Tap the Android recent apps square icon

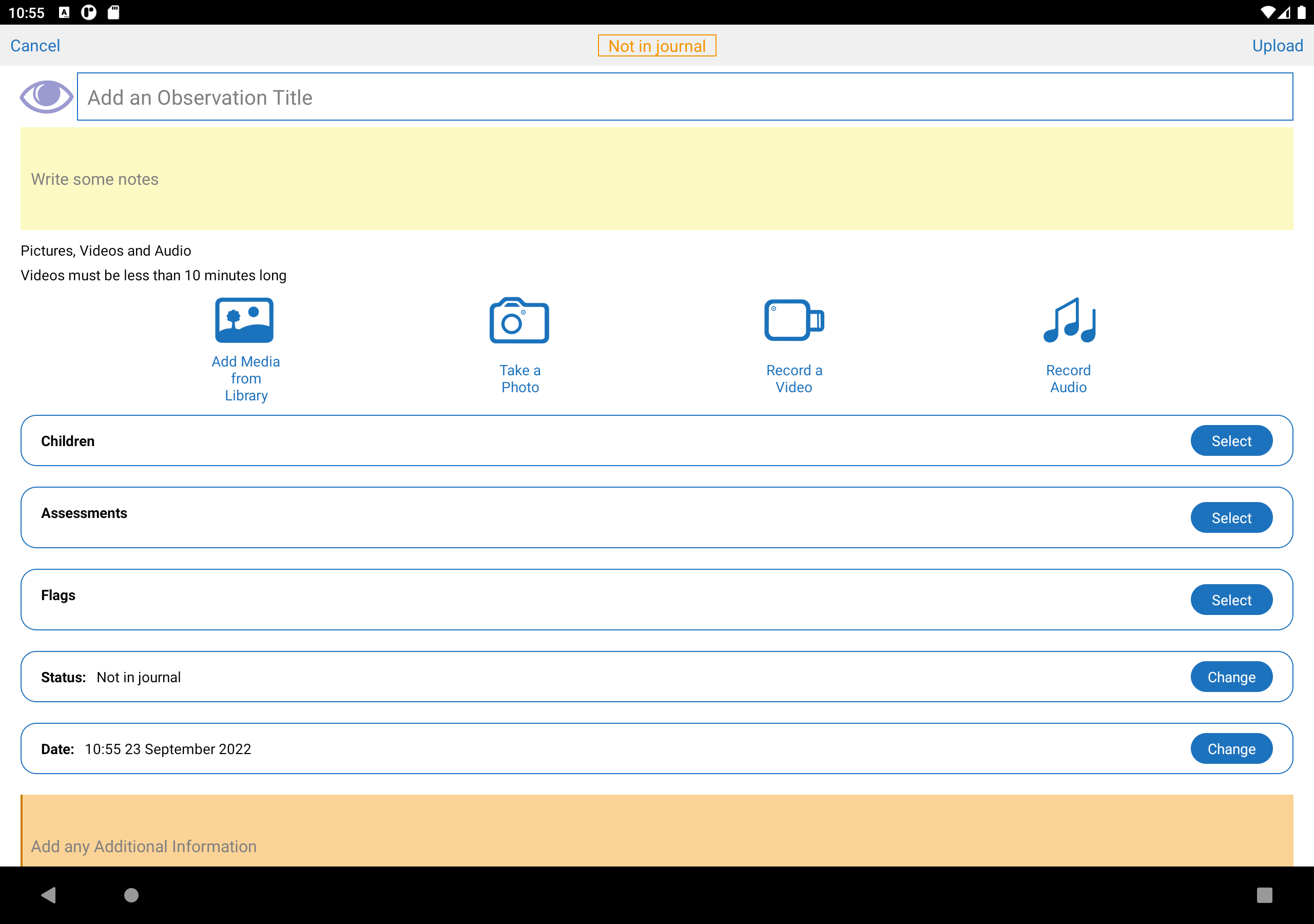[x=1264, y=895]
